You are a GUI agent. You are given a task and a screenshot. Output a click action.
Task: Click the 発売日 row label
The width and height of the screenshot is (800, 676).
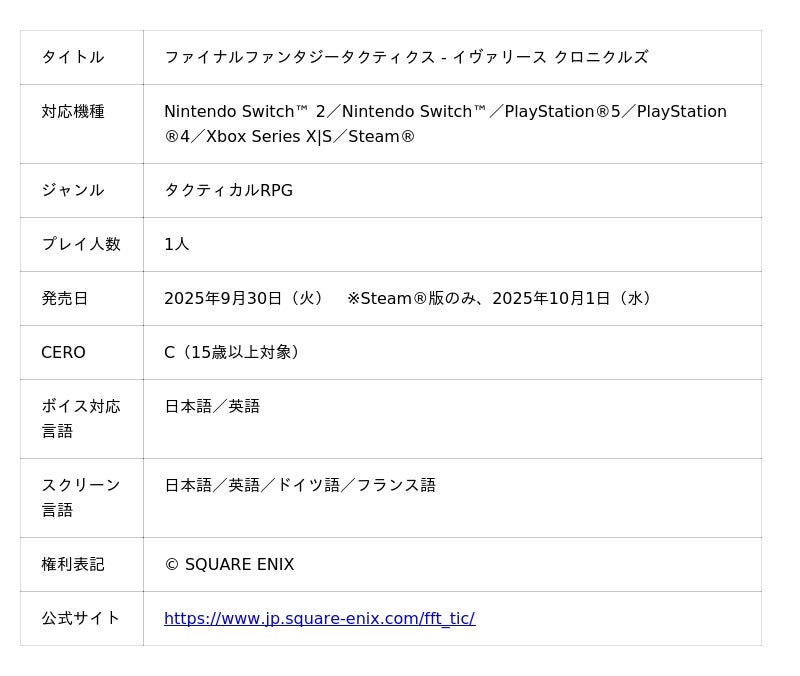pyautogui.click(x=64, y=298)
